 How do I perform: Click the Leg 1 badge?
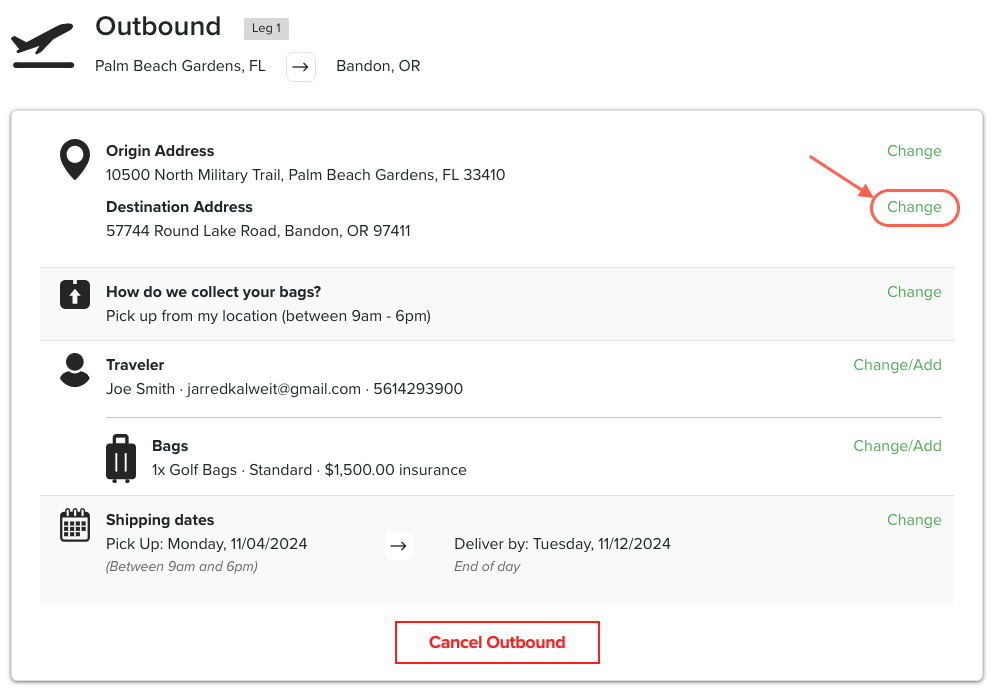pyautogui.click(x=266, y=29)
